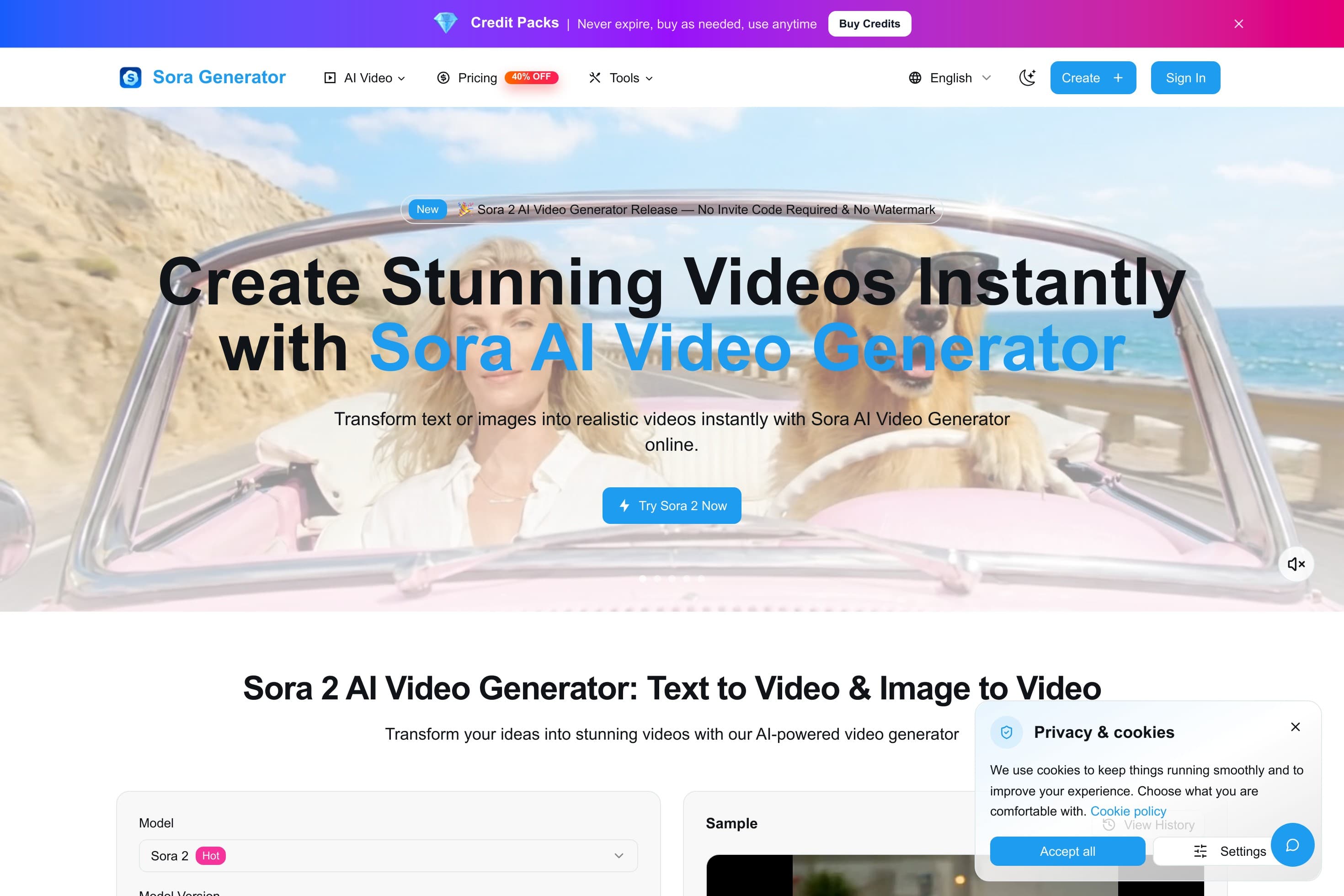The image size is (1344, 896).
Task: Open the language globe icon
Action: coord(915,78)
